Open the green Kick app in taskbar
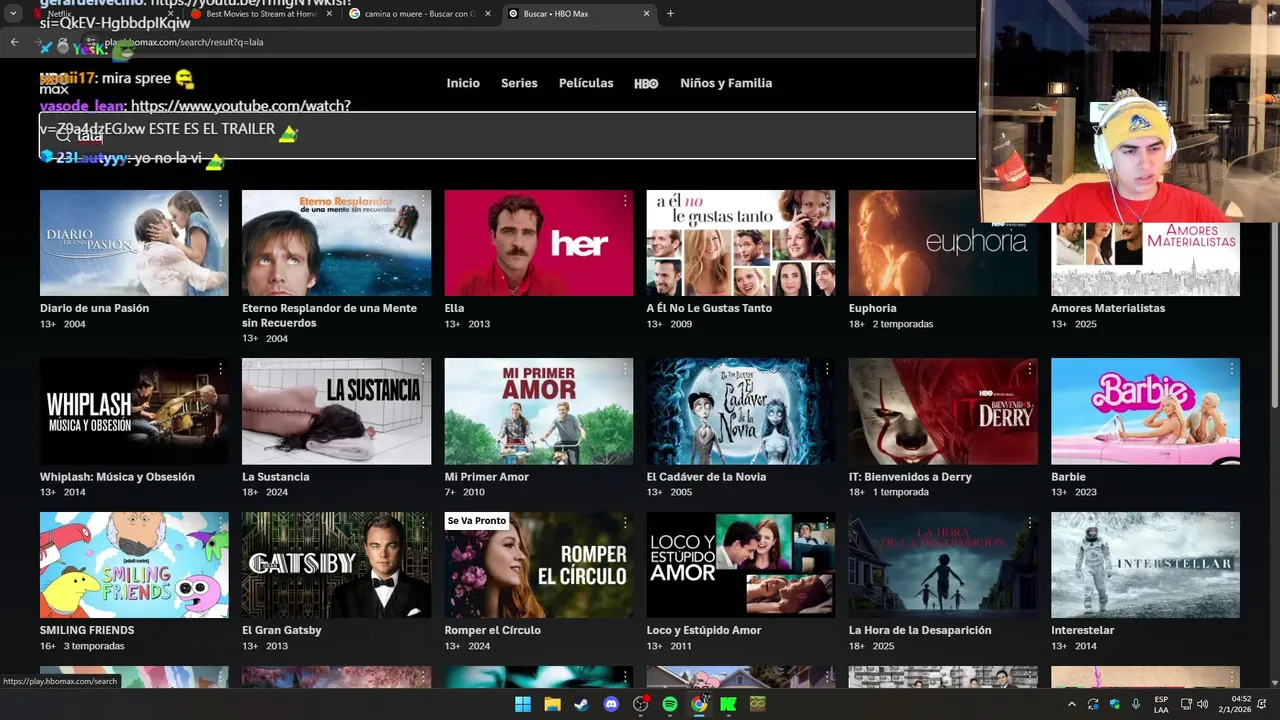This screenshot has height=720, width=1280. 728,704
